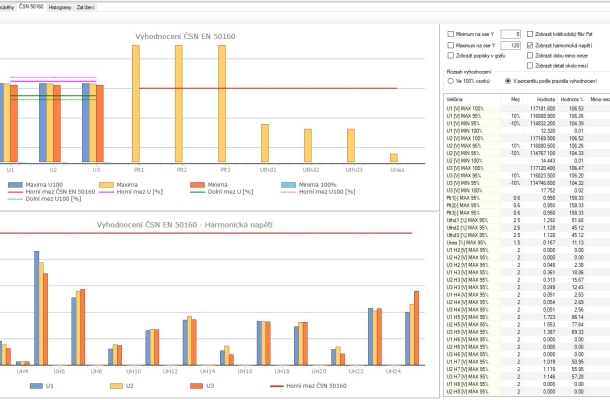Enable the 'Maximum na ose Y' checkbox

coord(449,45)
